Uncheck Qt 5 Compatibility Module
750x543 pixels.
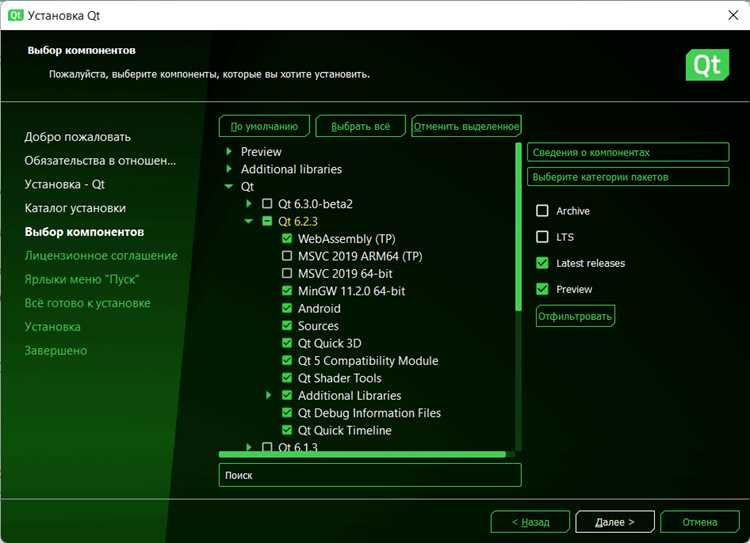pyautogui.click(x=287, y=360)
